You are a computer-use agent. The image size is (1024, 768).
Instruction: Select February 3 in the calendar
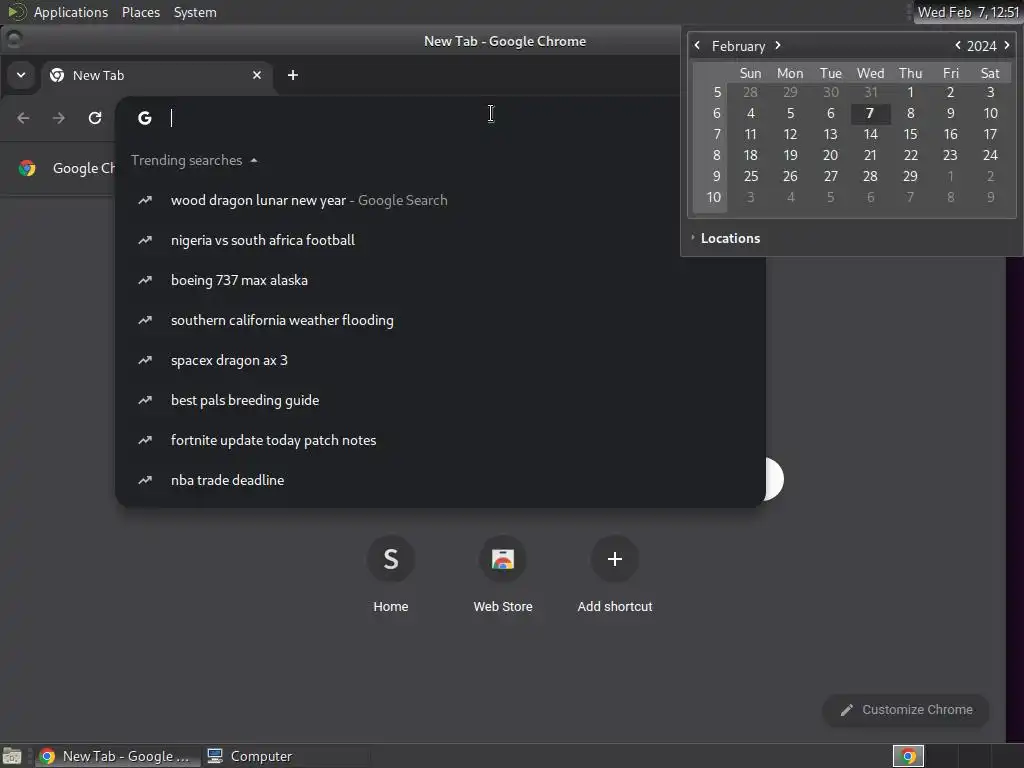pyautogui.click(x=990, y=93)
